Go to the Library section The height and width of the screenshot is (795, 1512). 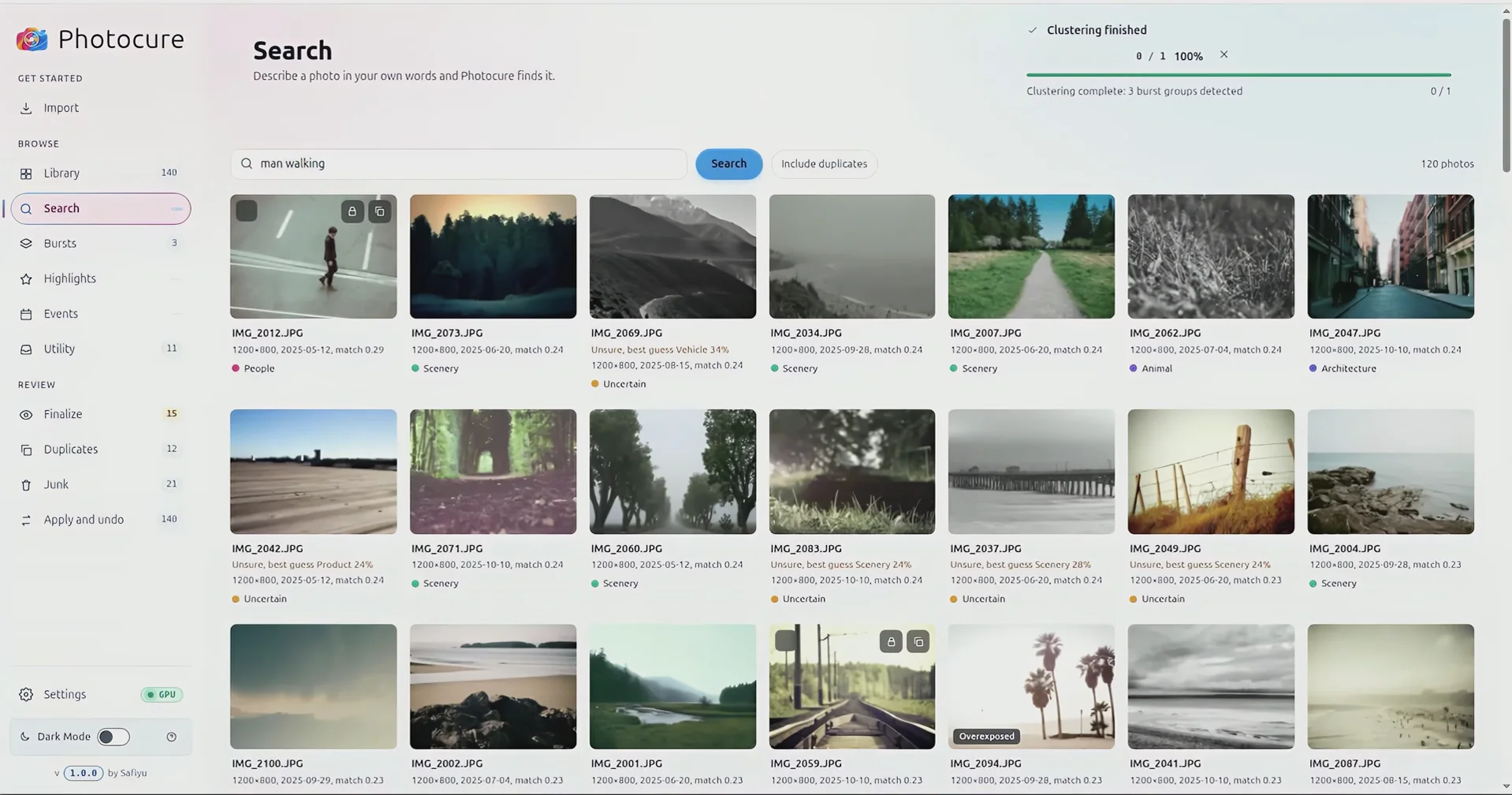tap(100, 173)
